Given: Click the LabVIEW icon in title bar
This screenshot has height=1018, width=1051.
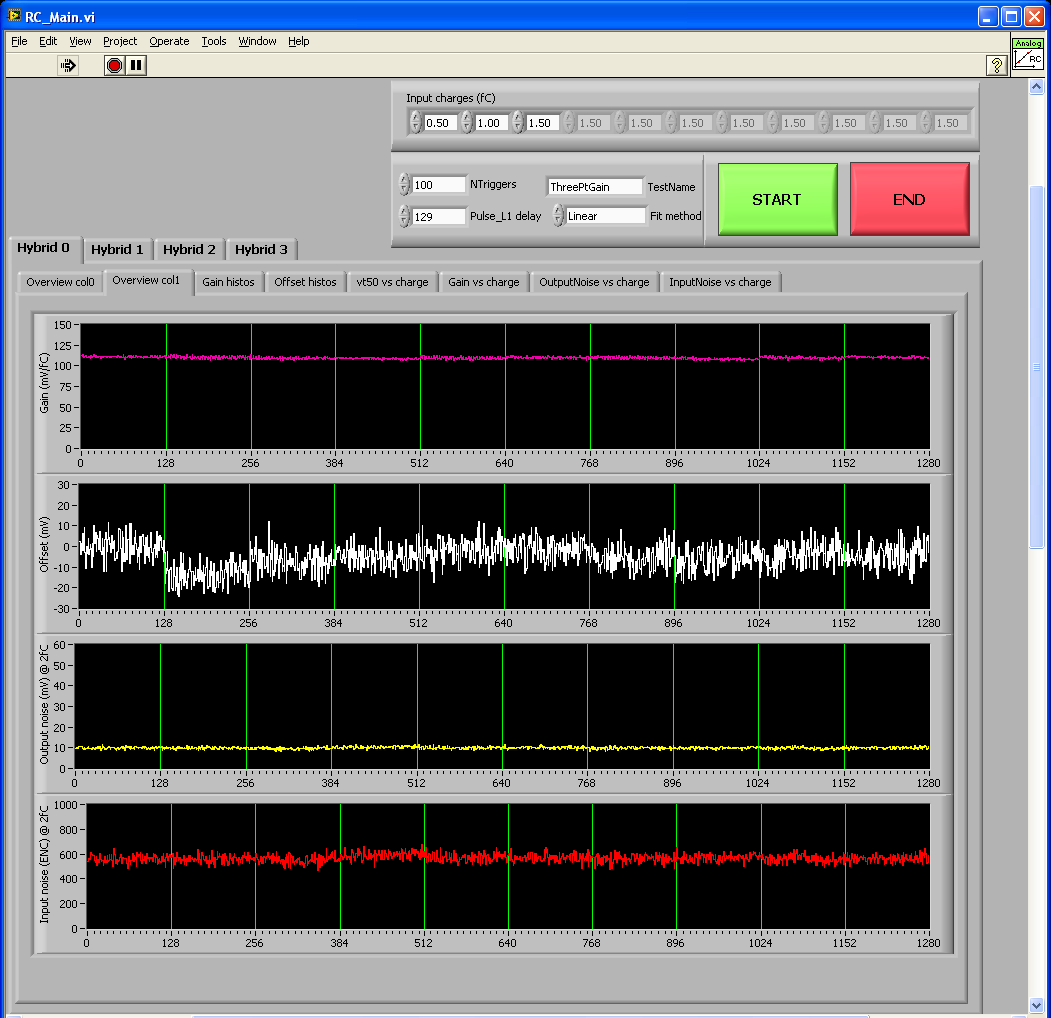Looking at the screenshot, I should pyautogui.click(x=14, y=17).
